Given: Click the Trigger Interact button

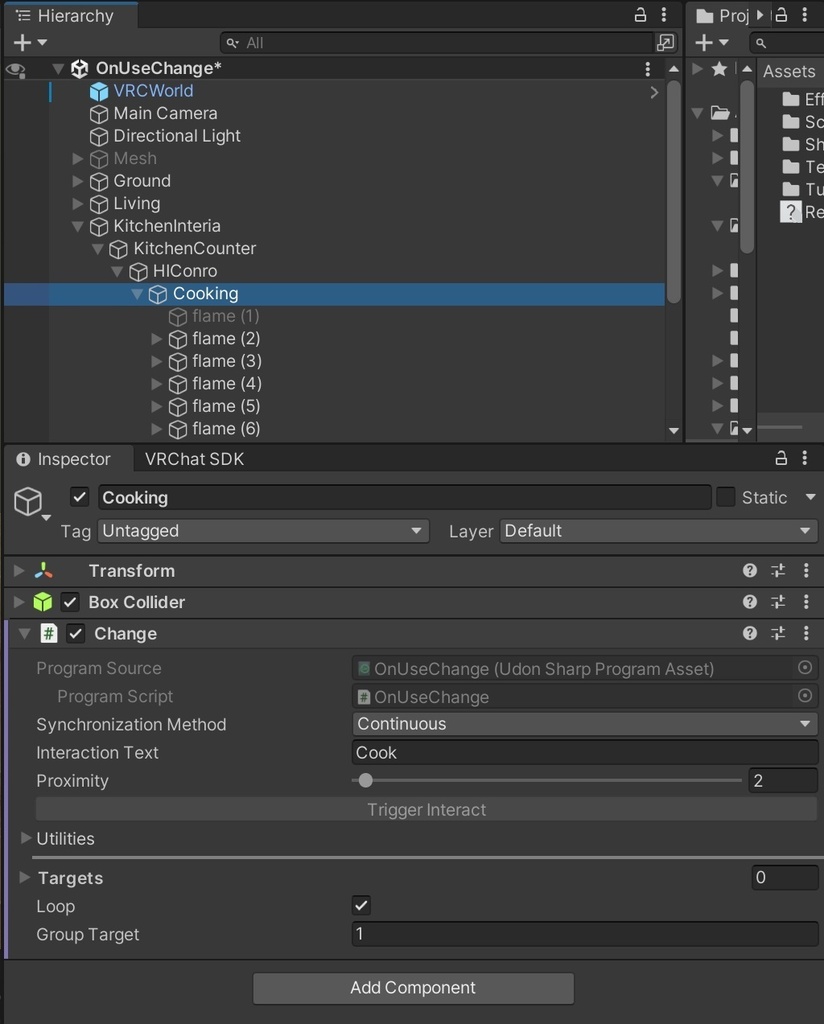Looking at the screenshot, I should [x=426, y=810].
